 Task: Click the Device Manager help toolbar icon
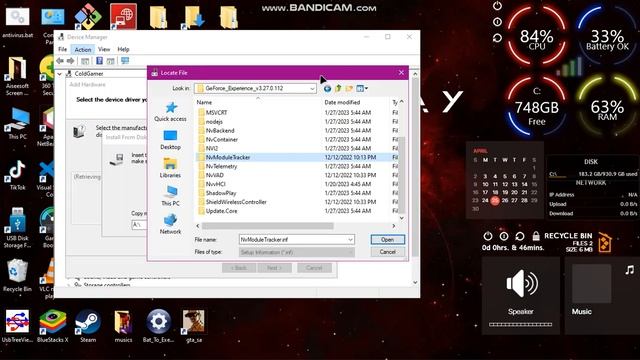(x=99, y=61)
